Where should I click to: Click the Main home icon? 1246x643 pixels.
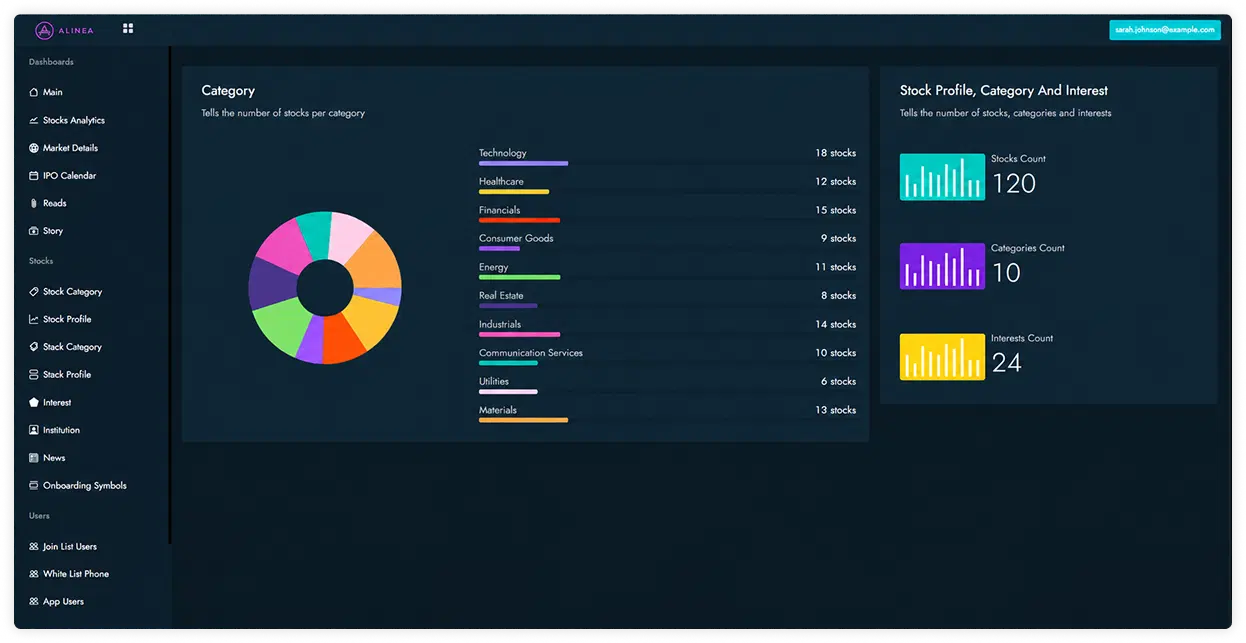point(34,92)
